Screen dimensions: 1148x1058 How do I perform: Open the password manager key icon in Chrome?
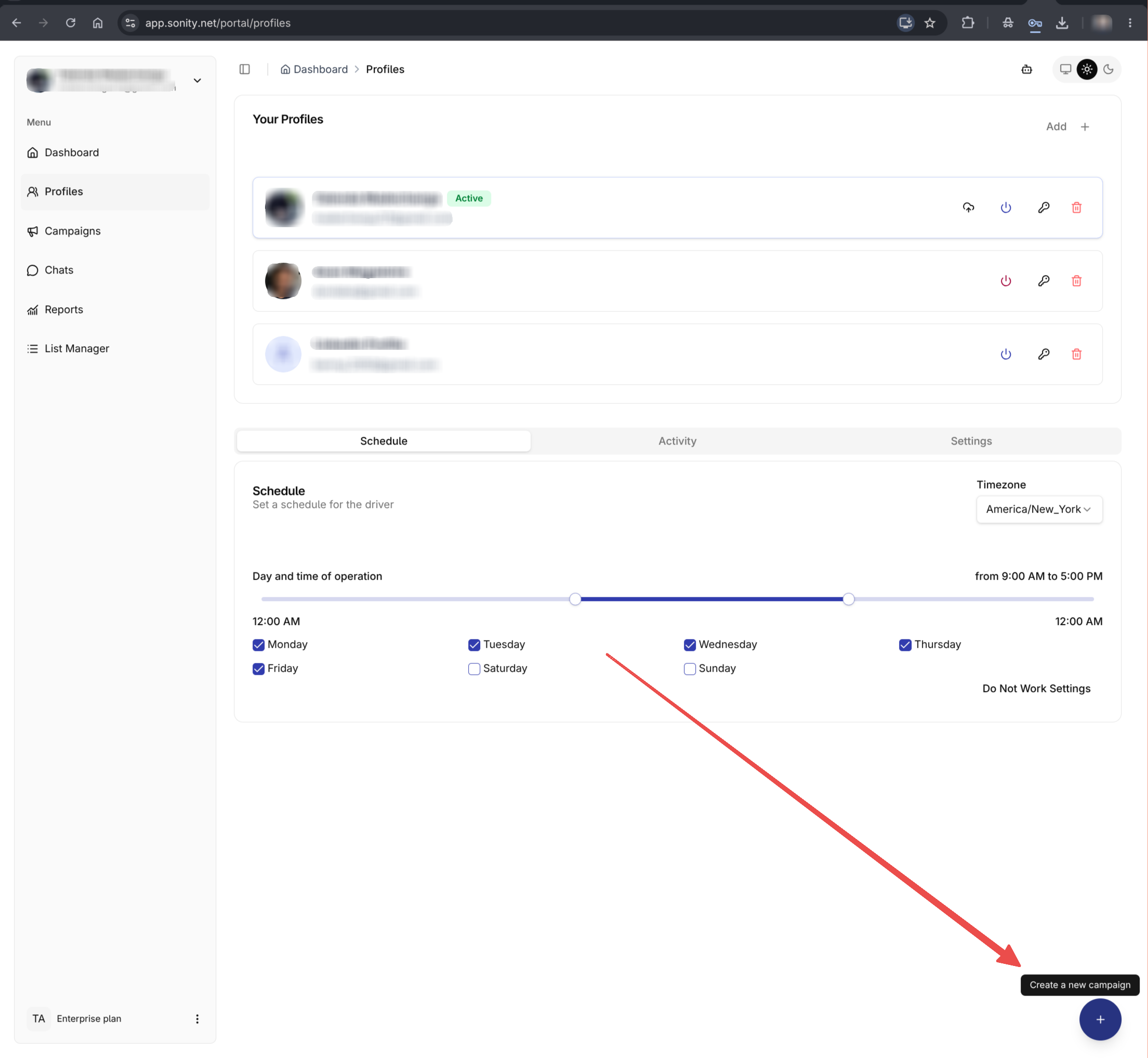[1035, 23]
